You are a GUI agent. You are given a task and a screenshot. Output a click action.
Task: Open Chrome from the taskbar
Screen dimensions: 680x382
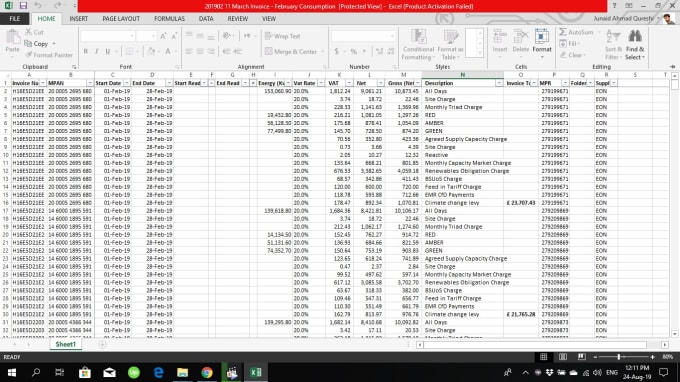coord(207,372)
